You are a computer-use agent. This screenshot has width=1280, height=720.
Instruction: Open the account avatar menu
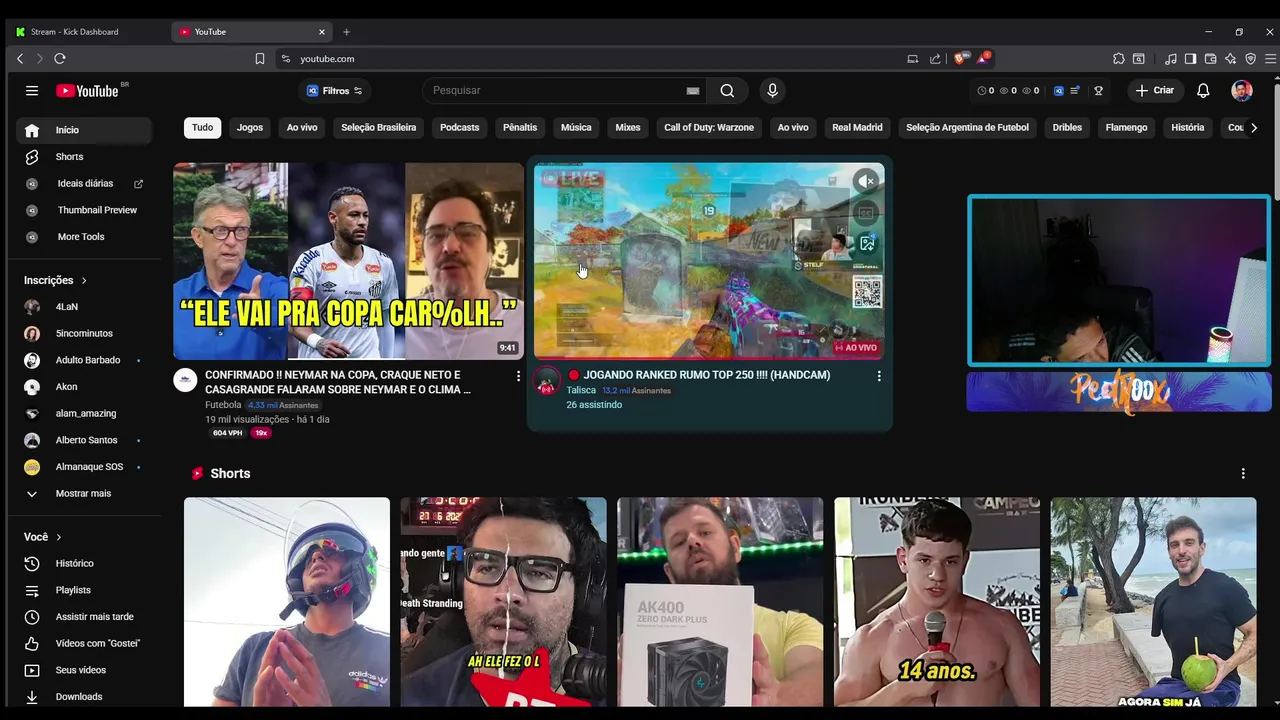(1242, 90)
